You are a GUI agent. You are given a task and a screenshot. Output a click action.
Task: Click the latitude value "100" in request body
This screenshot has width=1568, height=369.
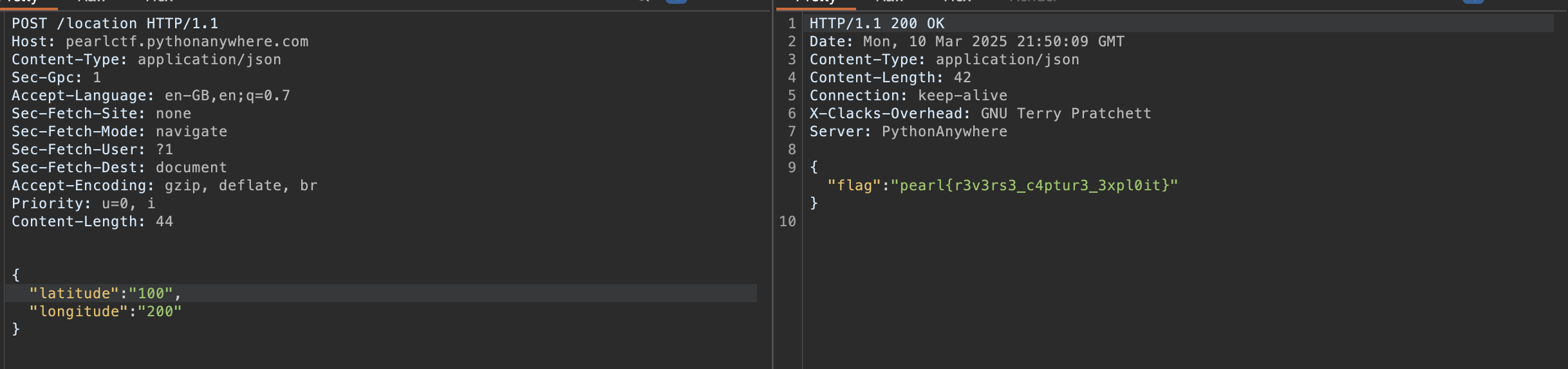pos(151,294)
